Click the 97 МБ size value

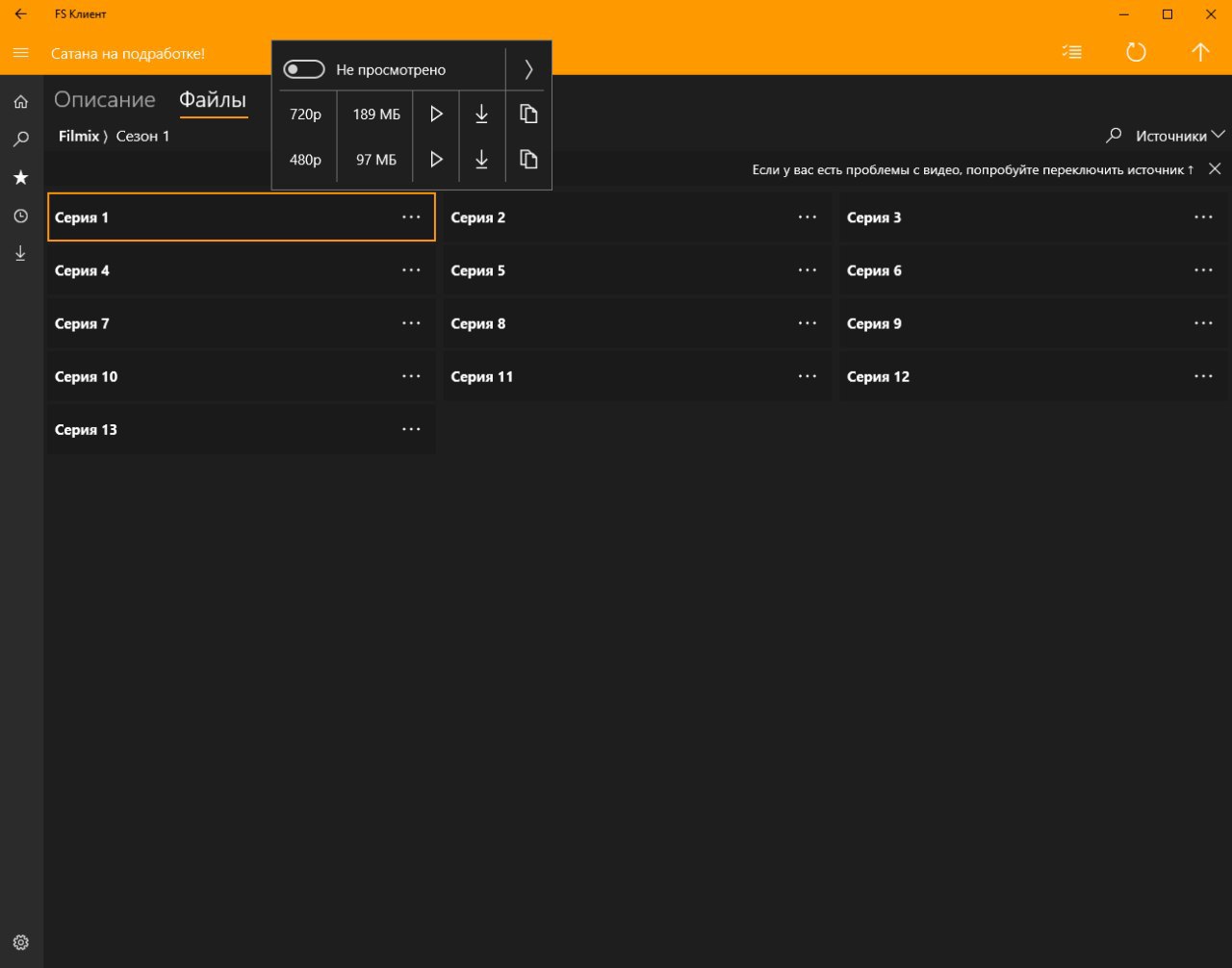(x=376, y=159)
